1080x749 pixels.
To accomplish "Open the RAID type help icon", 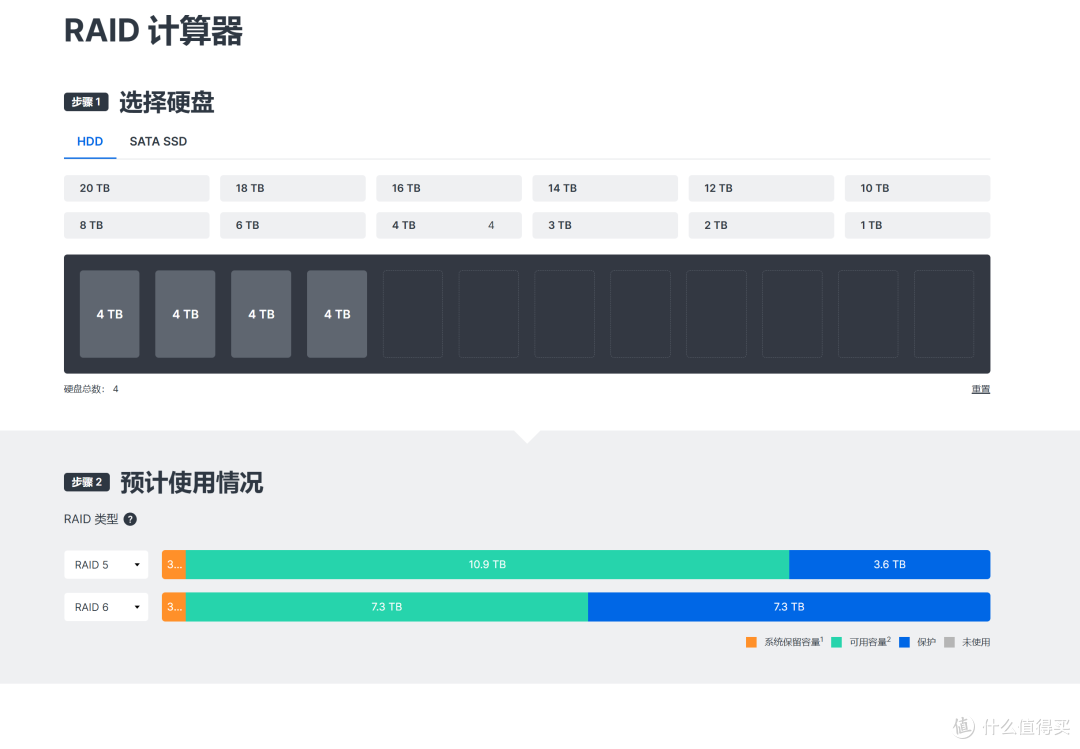I will (130, 520).
